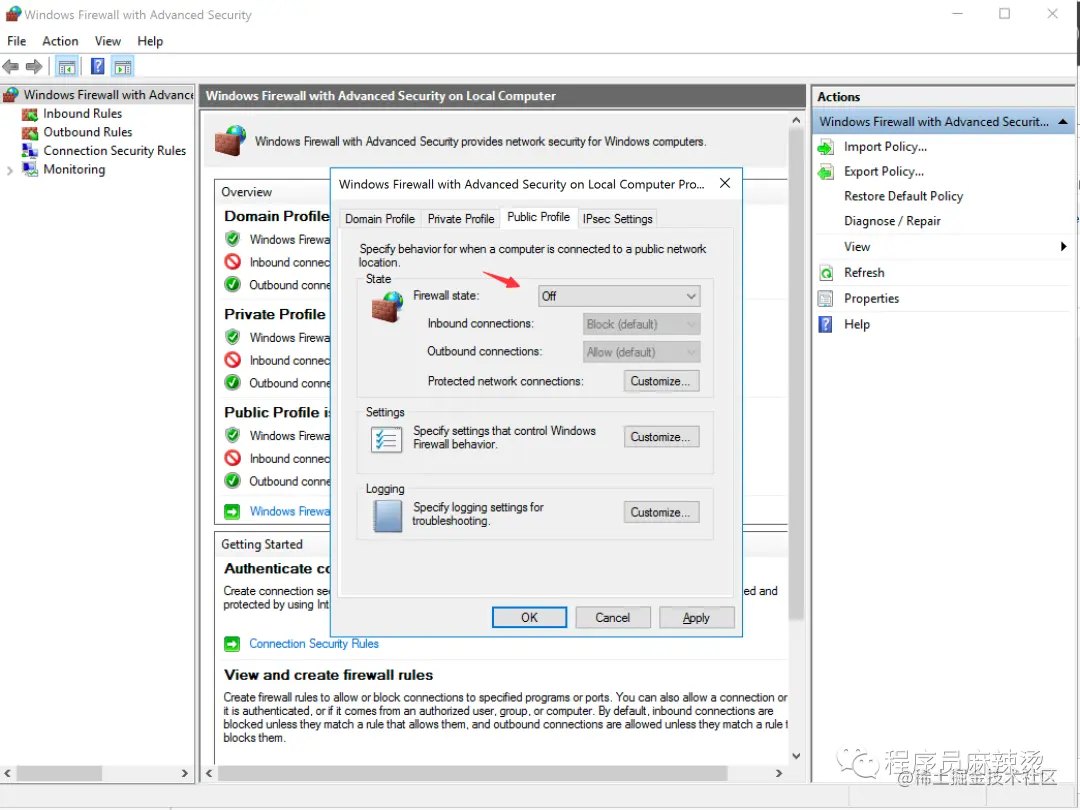
Task: Select Connection Security Rules in the tree
Action: 114,150
